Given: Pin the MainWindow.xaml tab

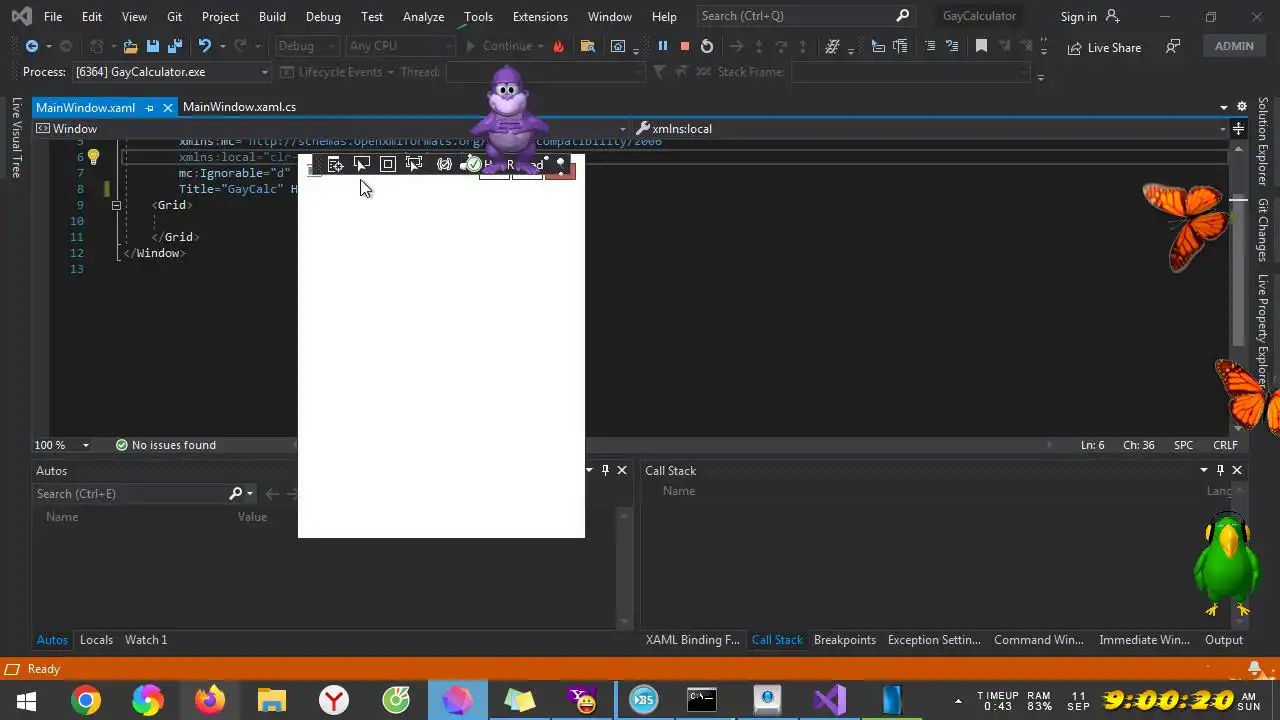Looking at the screenshot, I should pyautogui.click(x=149, y=107).
